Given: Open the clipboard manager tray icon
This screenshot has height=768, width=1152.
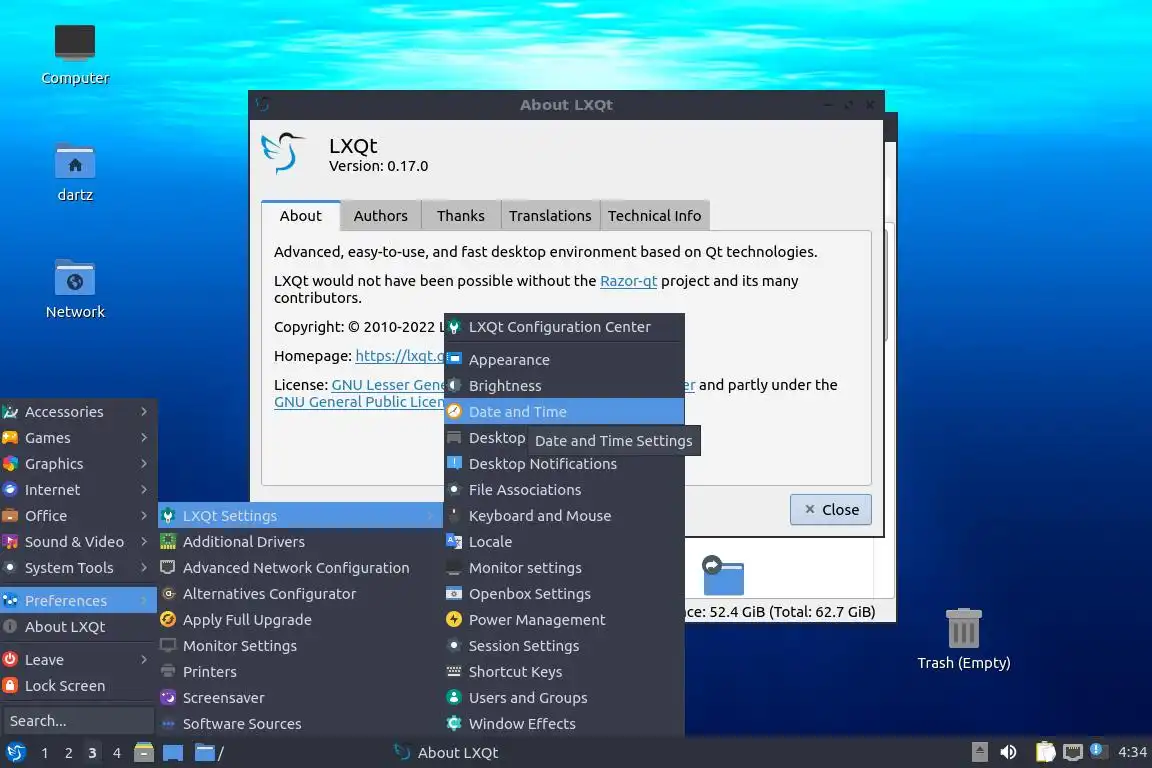Looking at the screenshot, I should 1045,752.
